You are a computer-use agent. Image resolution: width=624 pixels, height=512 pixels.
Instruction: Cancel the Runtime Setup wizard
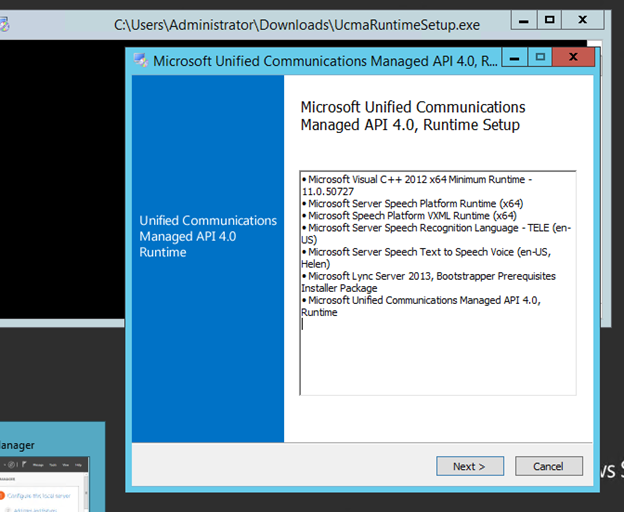[x=549, y=466]
